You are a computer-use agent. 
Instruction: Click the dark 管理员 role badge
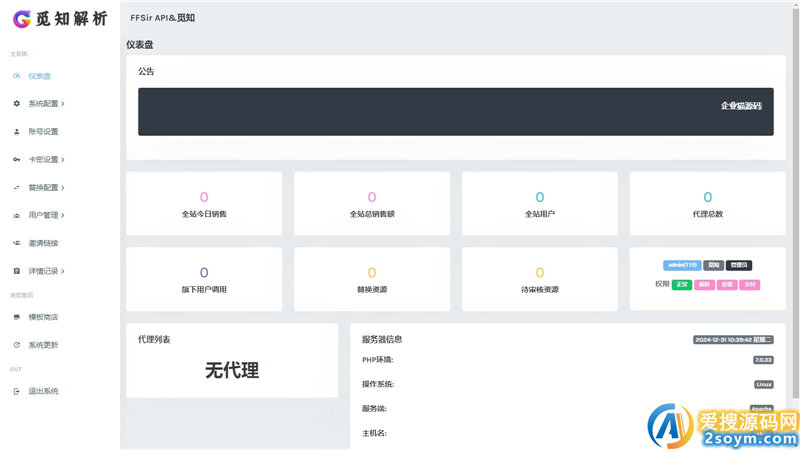tap(738, 265)
